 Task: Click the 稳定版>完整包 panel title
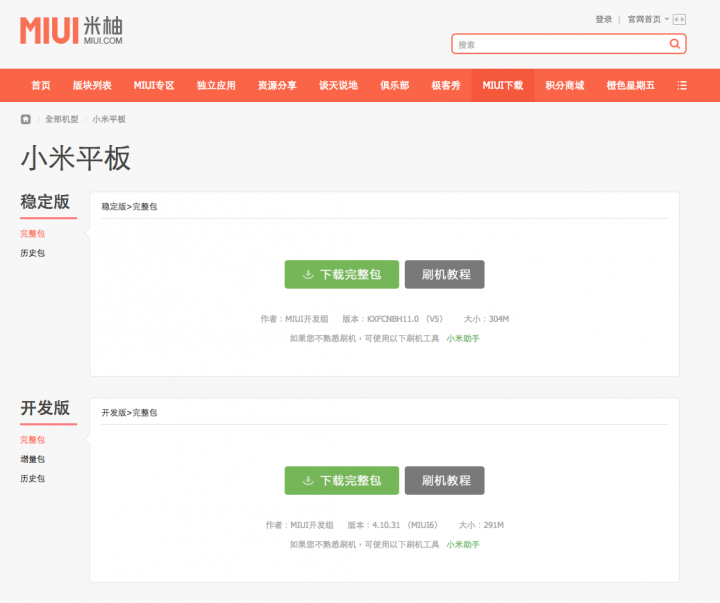129,207
